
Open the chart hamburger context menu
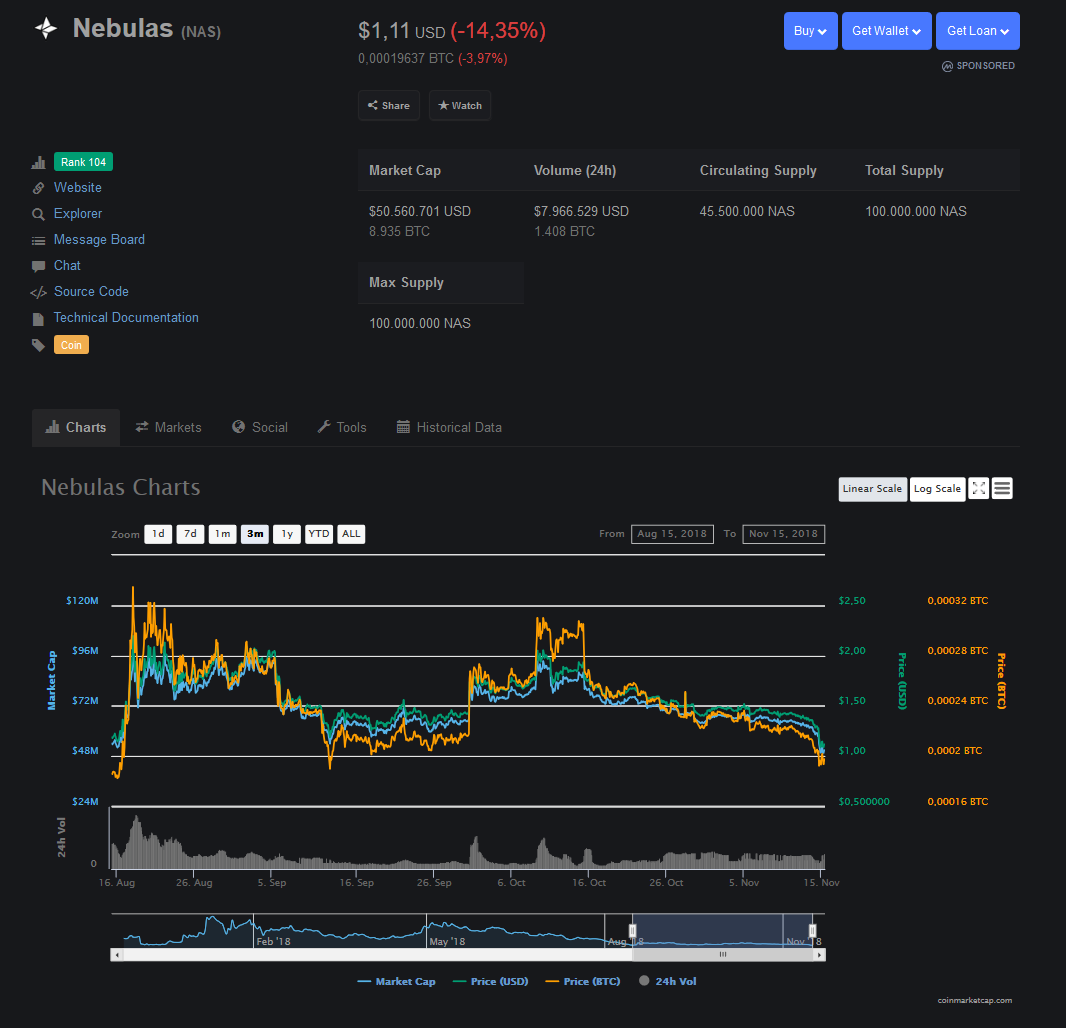(1002, 488)
